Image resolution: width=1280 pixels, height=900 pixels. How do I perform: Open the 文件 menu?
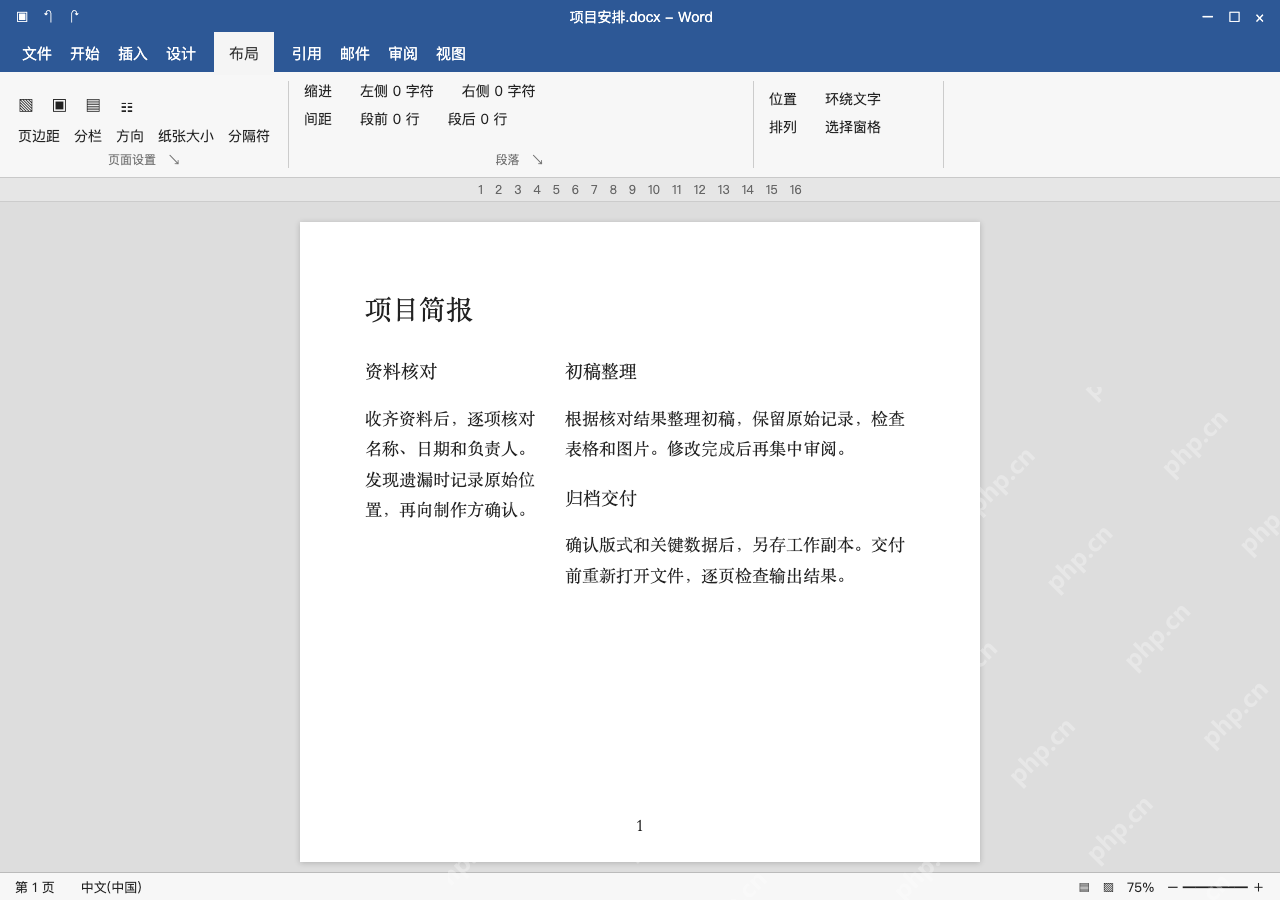click(37, 54)
